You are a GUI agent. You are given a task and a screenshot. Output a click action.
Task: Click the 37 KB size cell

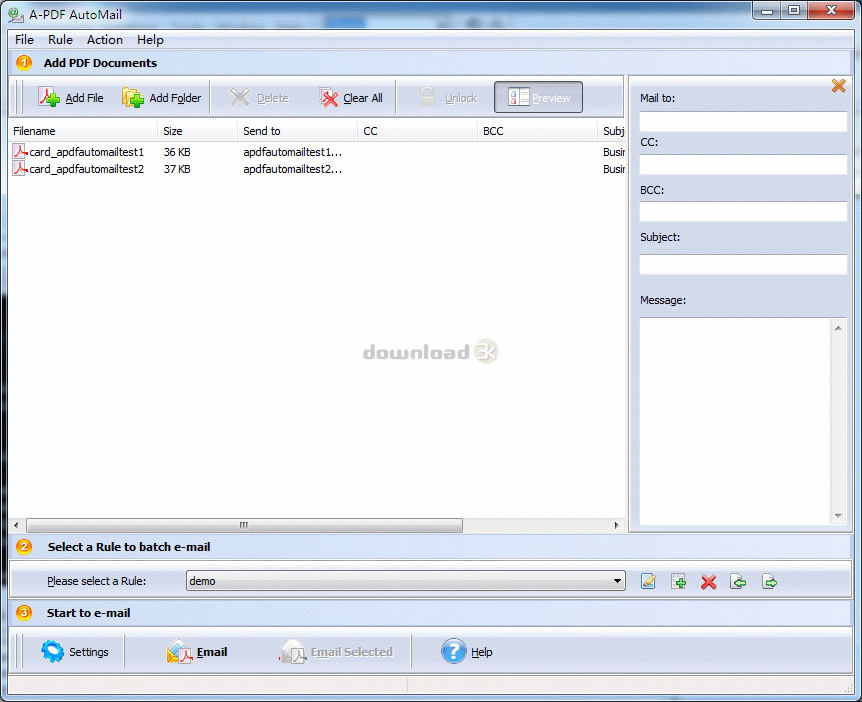[177, 169]
